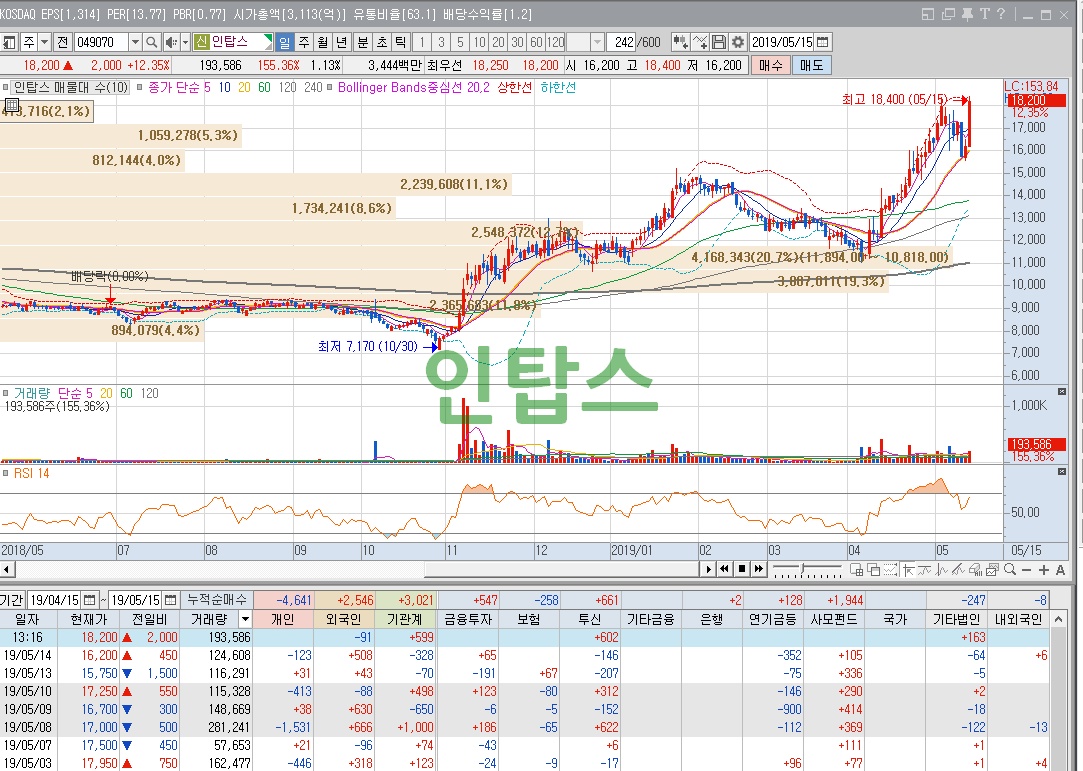The width and height of the screenshot is (1083, 771).
Task: Click the play button below chart
Action: (707, 569)
